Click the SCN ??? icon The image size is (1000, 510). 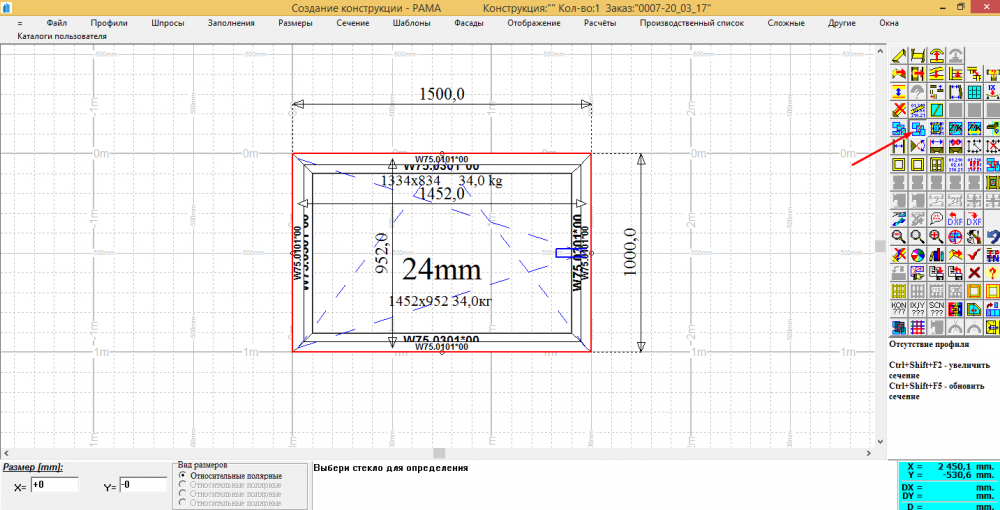click(936, 310)
